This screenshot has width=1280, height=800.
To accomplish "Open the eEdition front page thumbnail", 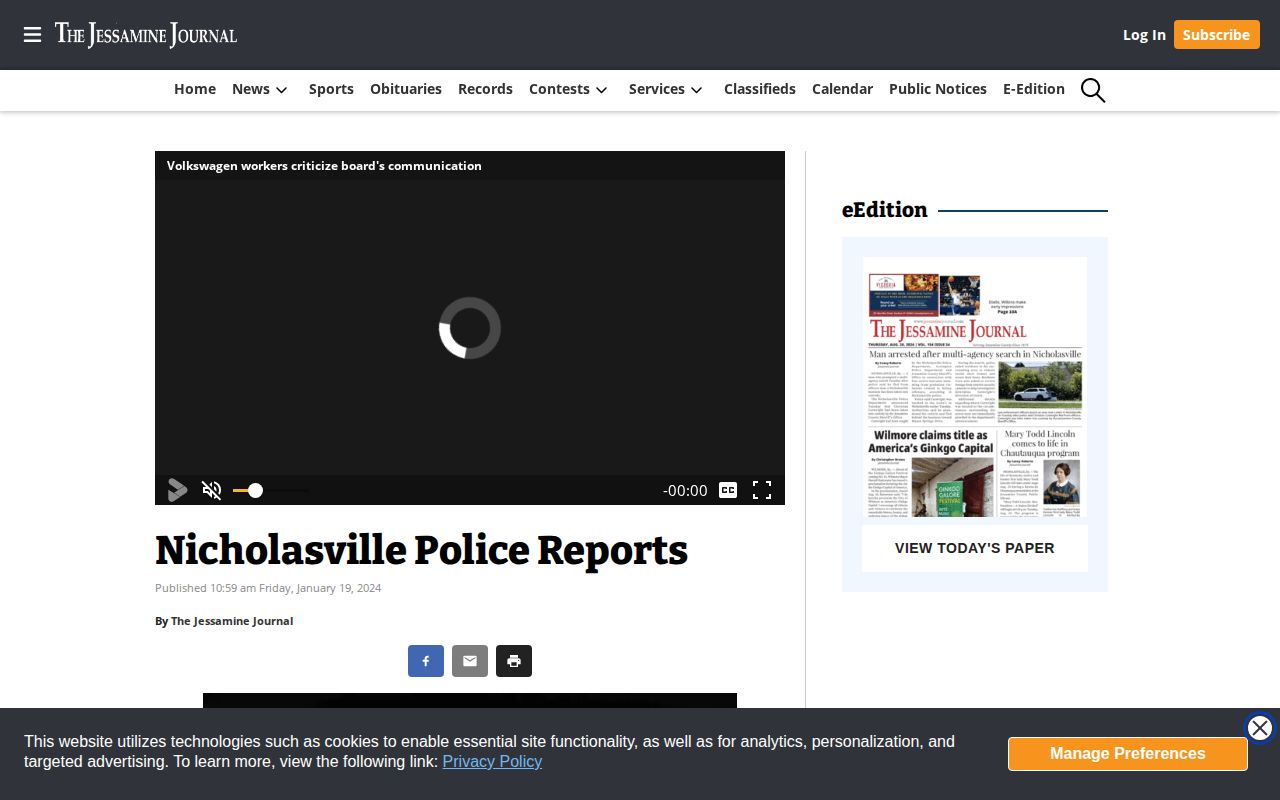I will click(975, 387).
